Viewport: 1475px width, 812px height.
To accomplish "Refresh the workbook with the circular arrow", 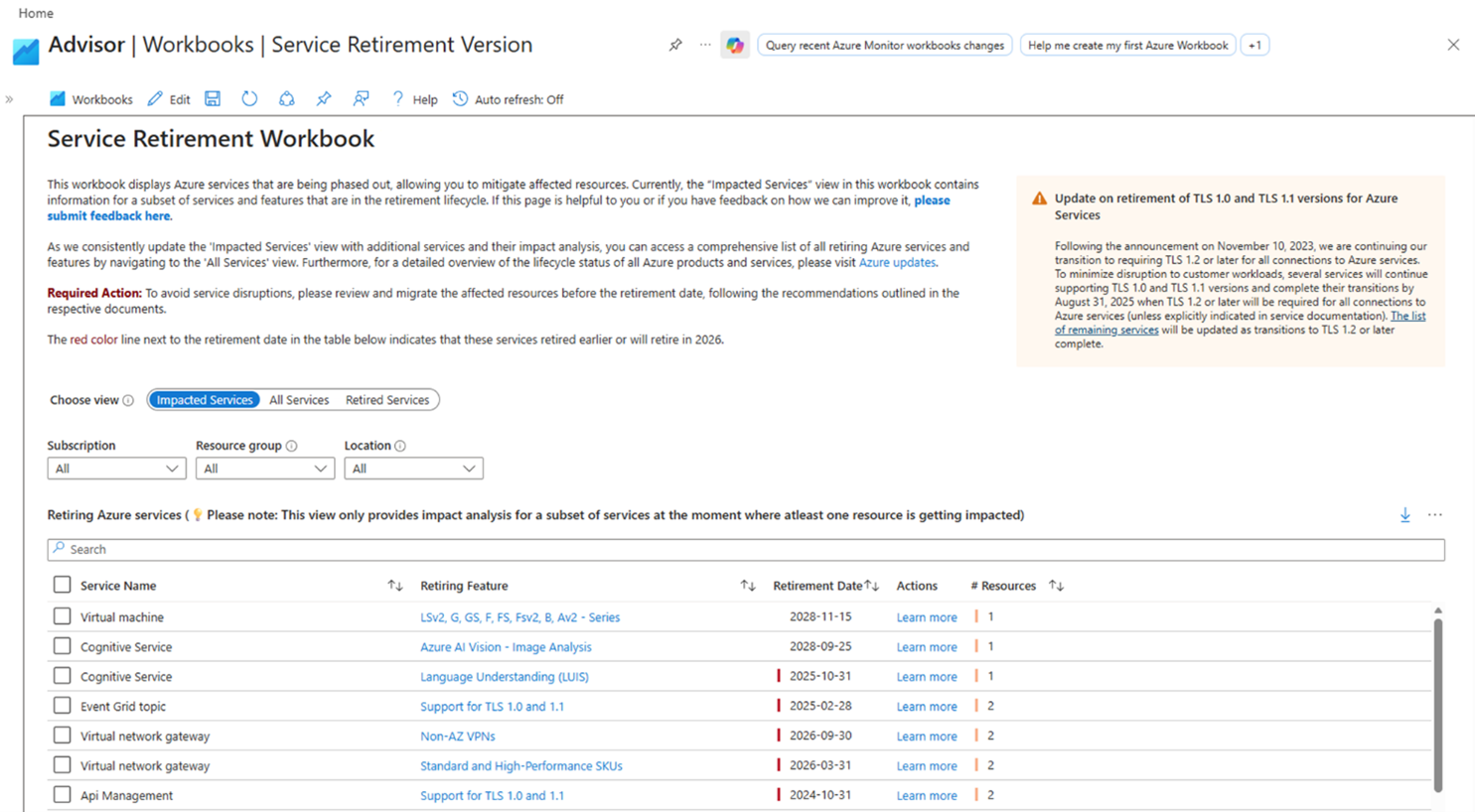I will (249, 98).
